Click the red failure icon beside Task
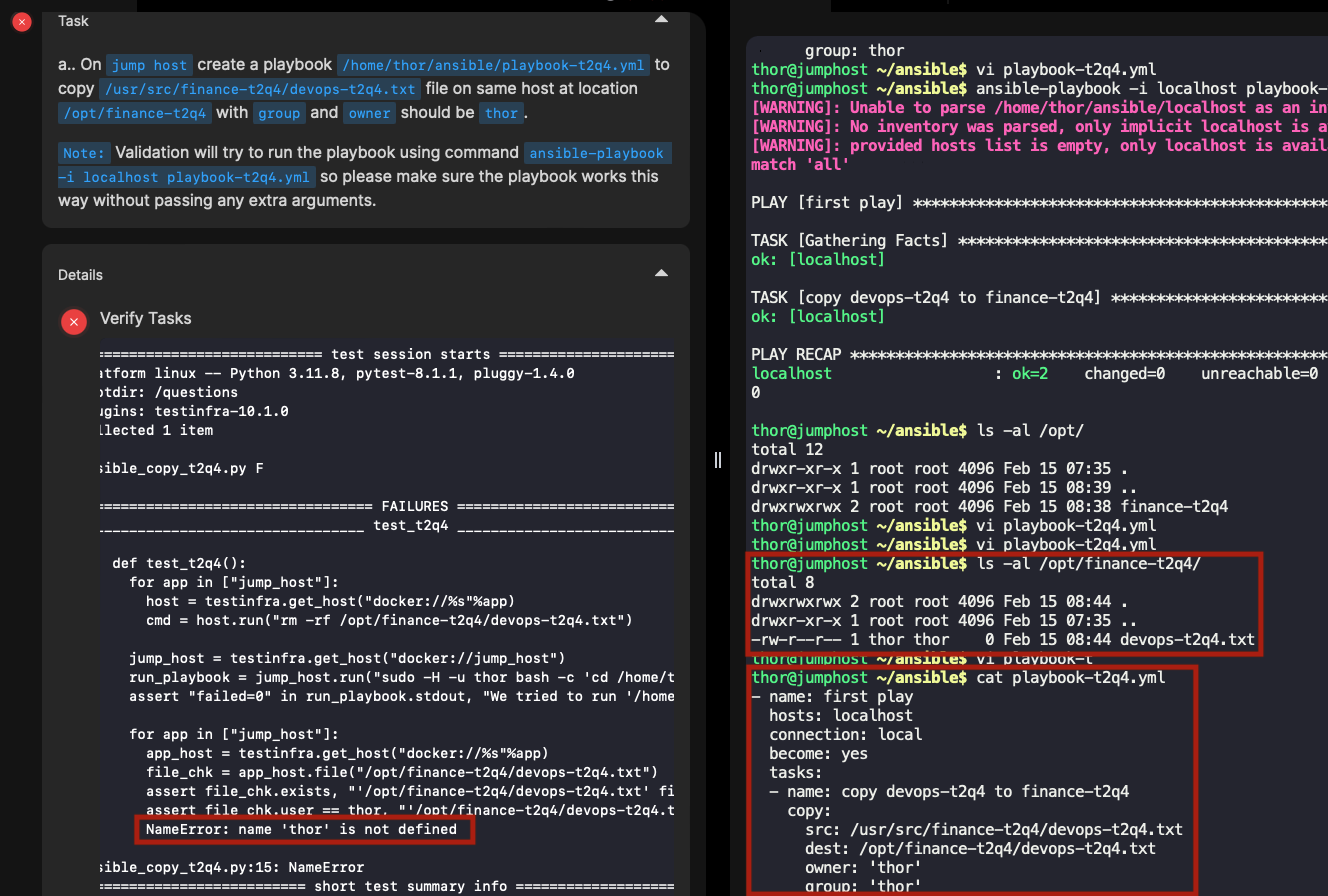Viewport: 1328px width, 896px height. pos(21,22)
